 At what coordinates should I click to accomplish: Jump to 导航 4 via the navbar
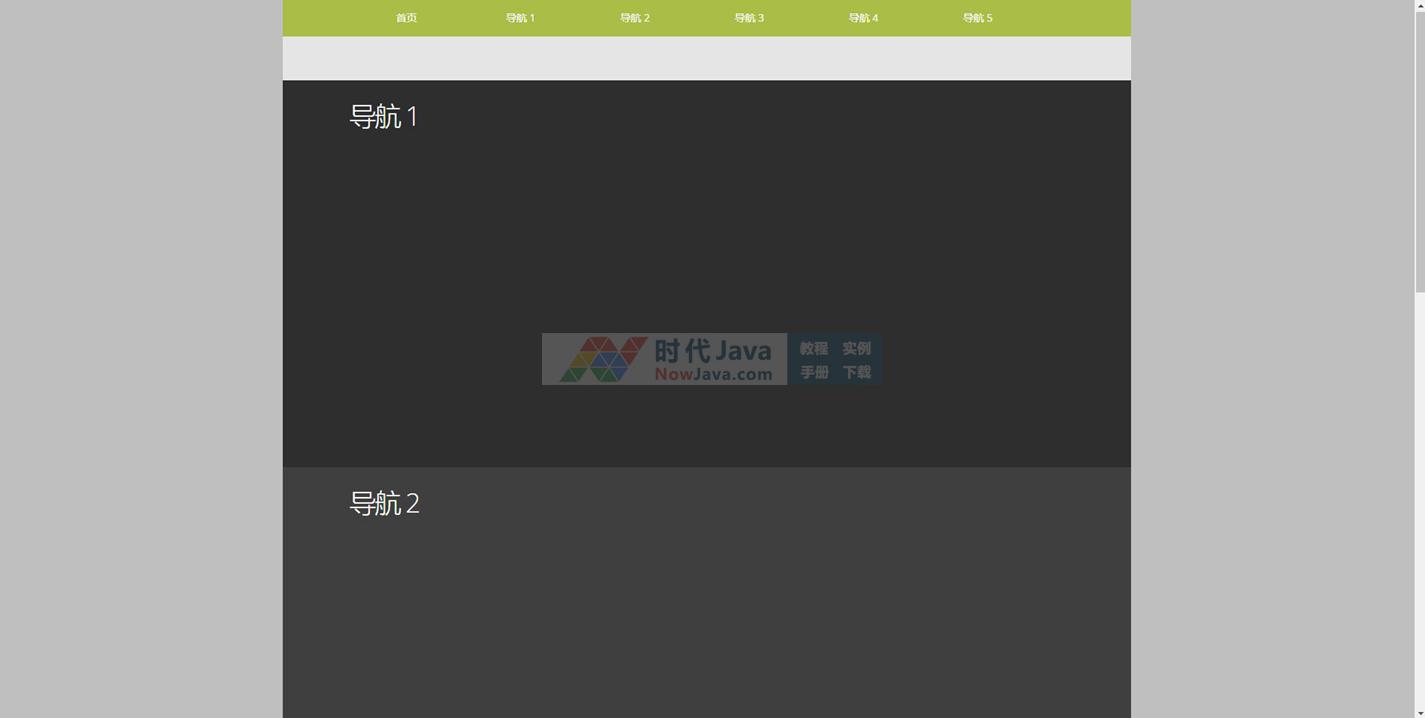click(863, 18)
